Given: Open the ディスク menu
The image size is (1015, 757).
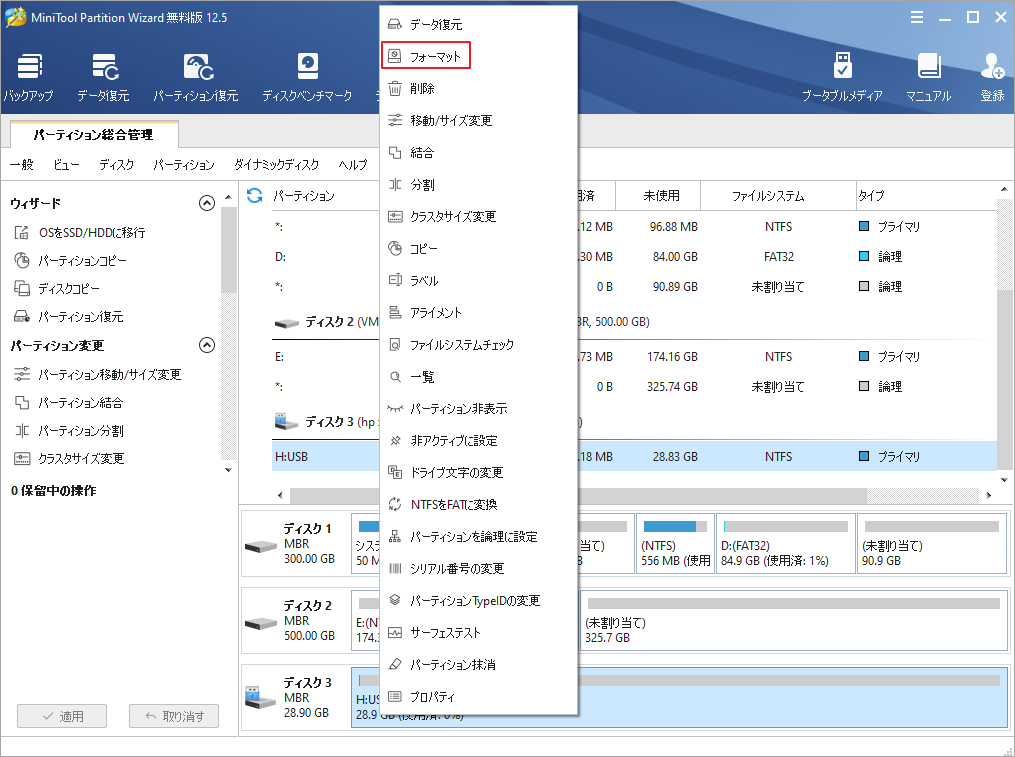Looking at the screenshot, I should click(117, 164).
